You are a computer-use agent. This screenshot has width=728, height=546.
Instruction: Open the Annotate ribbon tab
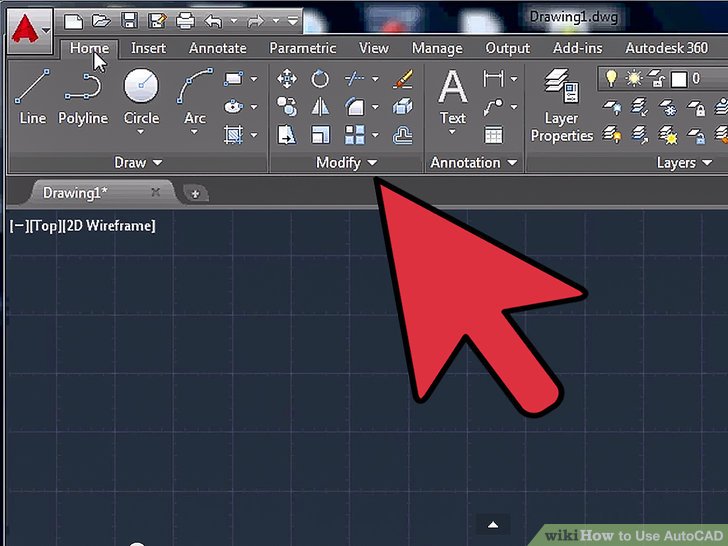tap(217, 47)
